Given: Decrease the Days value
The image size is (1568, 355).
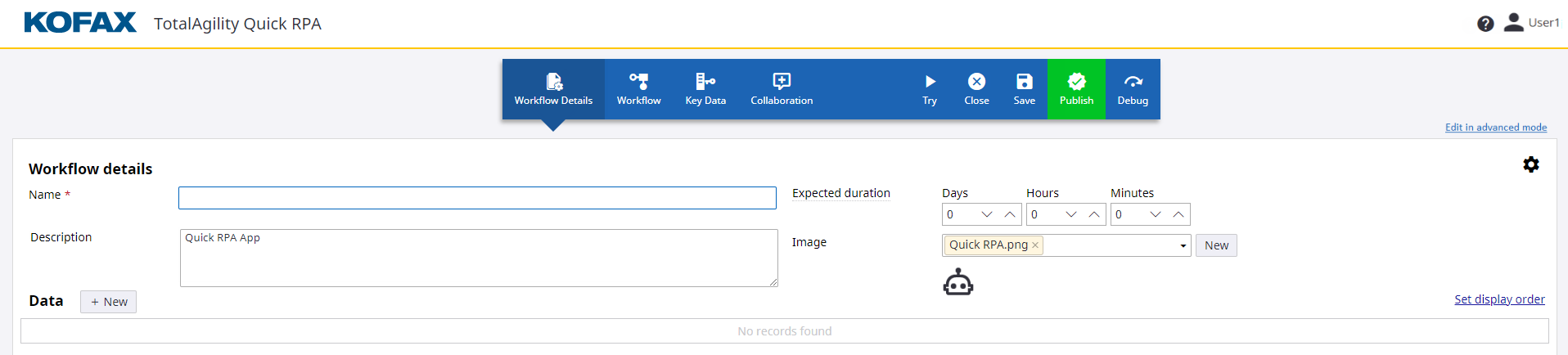Looking at the screenshot, I should 987,214.
